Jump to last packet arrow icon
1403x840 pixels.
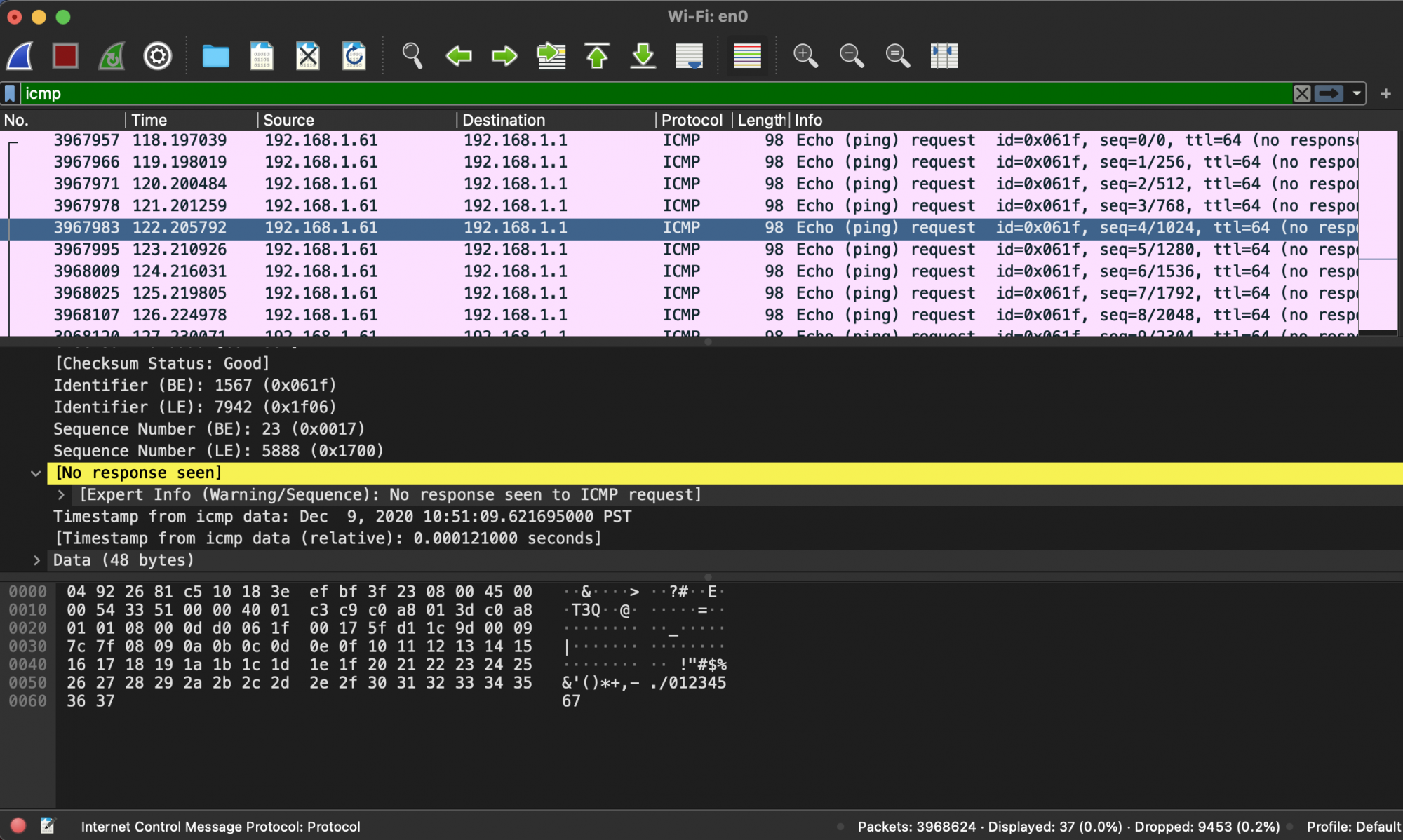pos(643,55)
